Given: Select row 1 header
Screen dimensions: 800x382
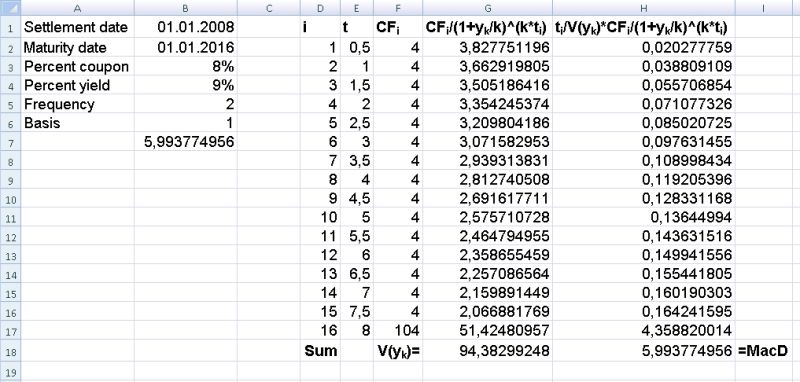Looking at the screenshot, I should click(11, 28).
